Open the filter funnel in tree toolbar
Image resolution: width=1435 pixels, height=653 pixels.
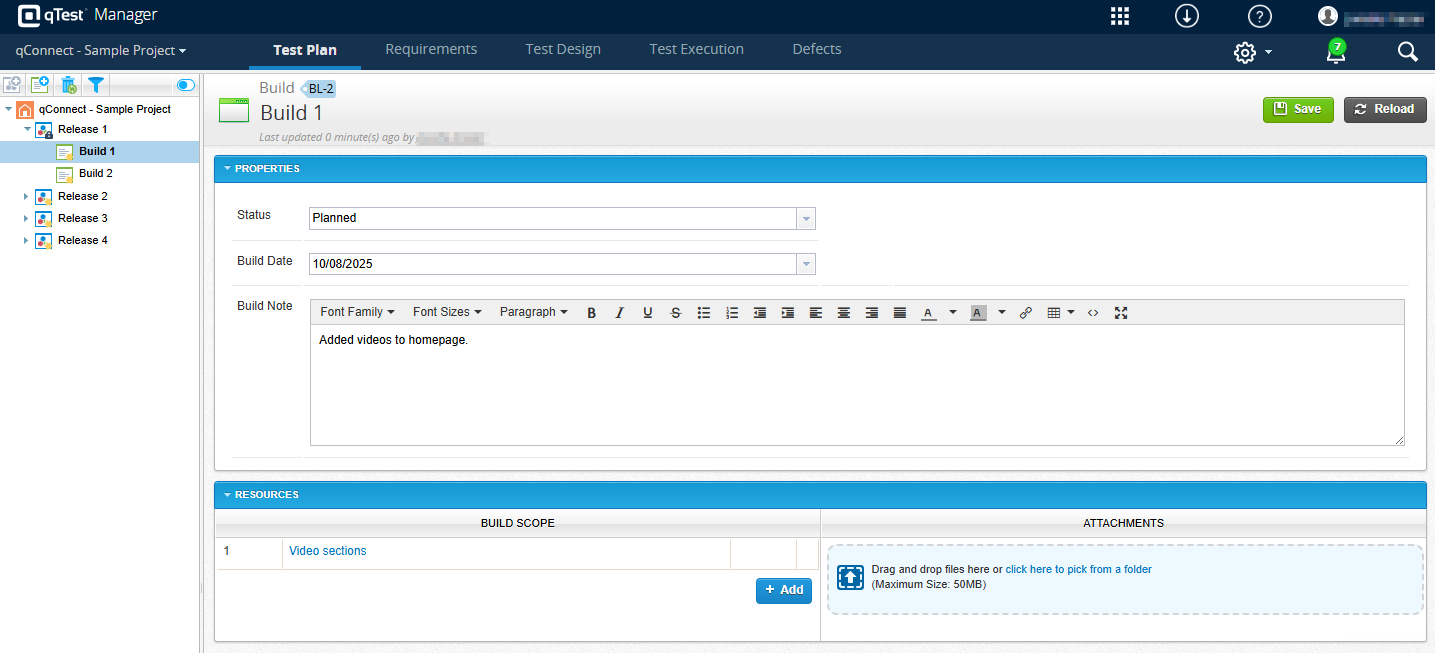coord(95,85)
